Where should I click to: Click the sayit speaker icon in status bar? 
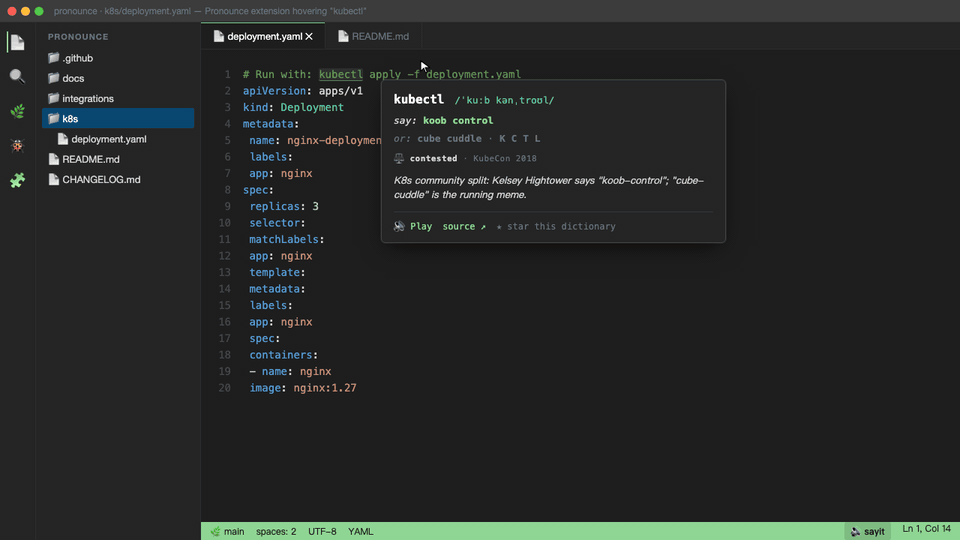(855, 531)
